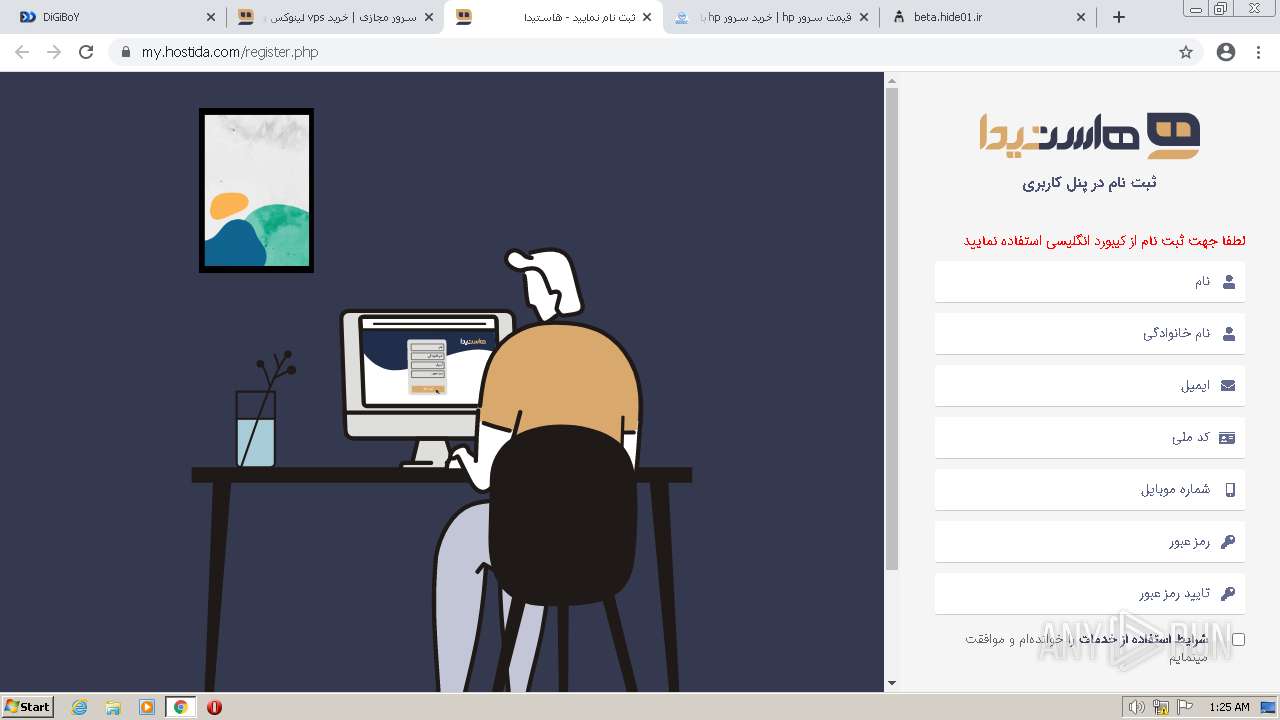1280x720 pixels.
Task: Click the شماره موبایل field
Action: [x=1090, y=490]
